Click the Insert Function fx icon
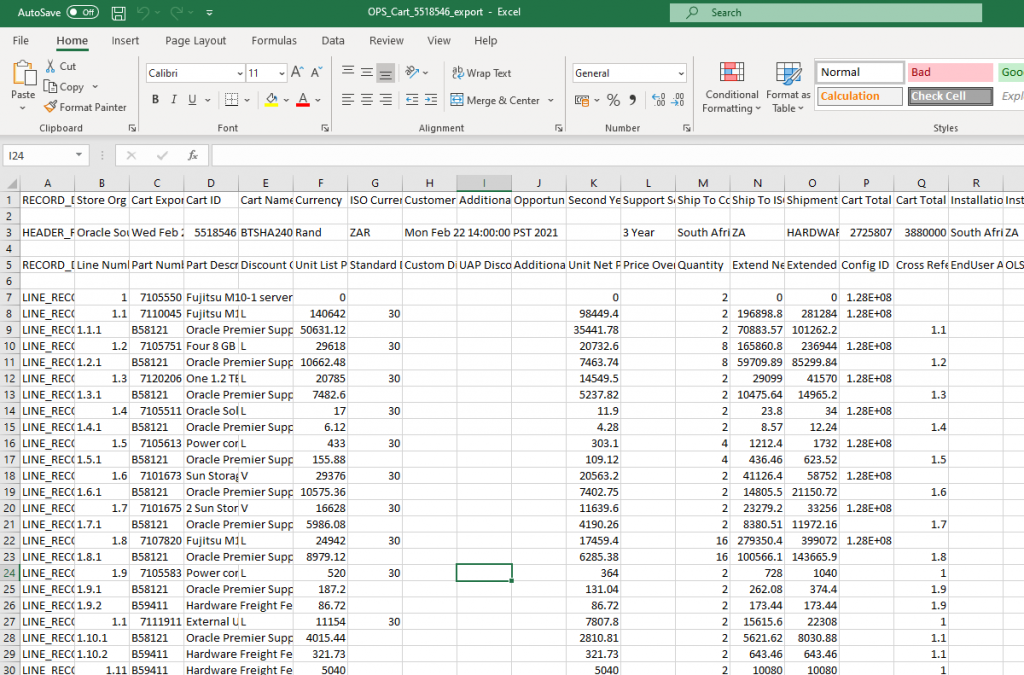This screenshot has height=675, width=1024. tap(192, 156)
